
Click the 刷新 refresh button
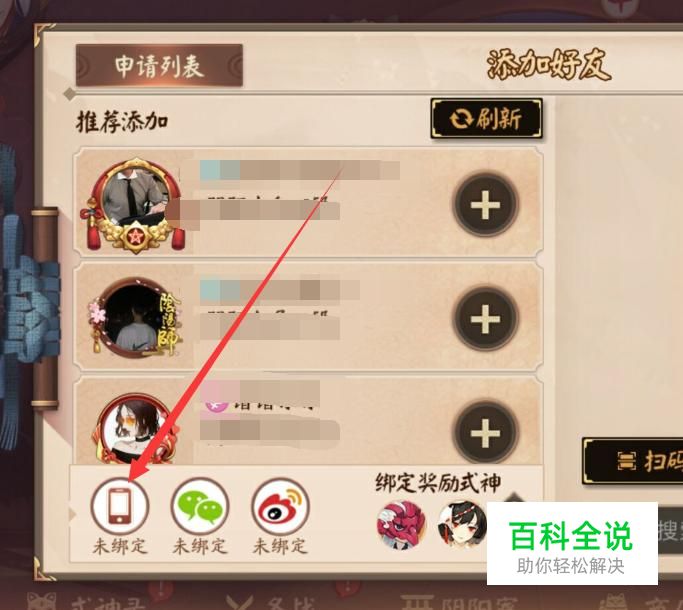pyautogui.click(x=487, y=119)
